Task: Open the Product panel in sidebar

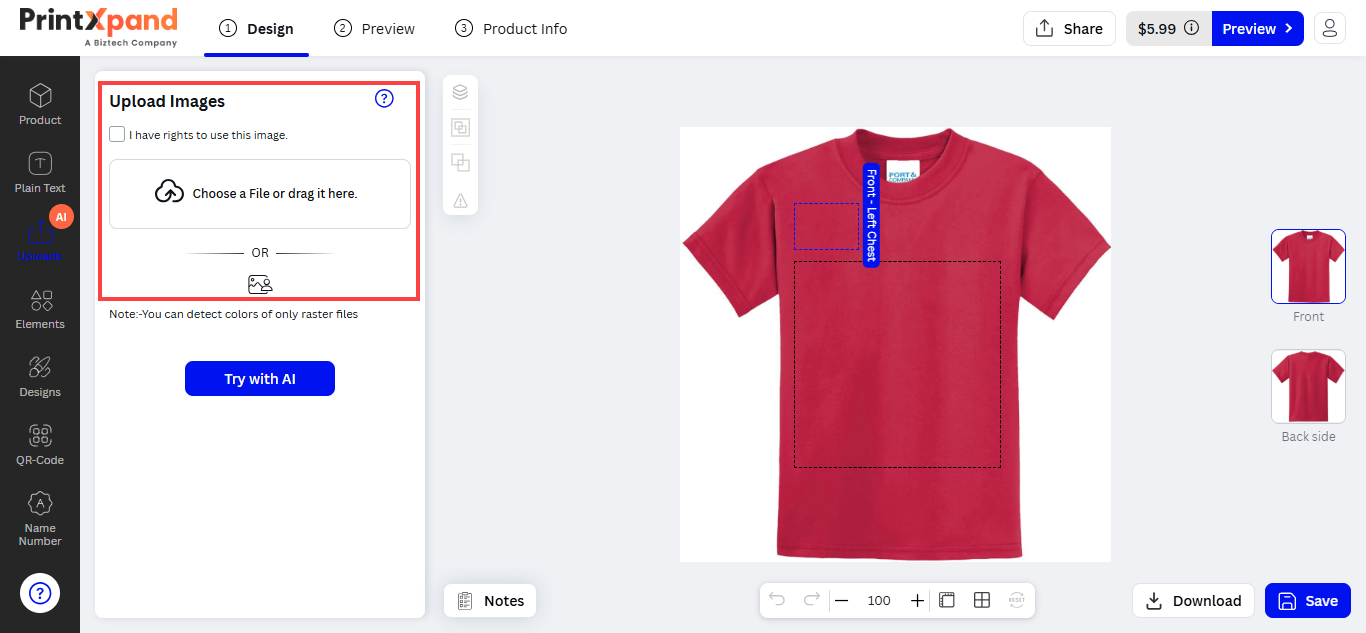Action: click(40, 104)
